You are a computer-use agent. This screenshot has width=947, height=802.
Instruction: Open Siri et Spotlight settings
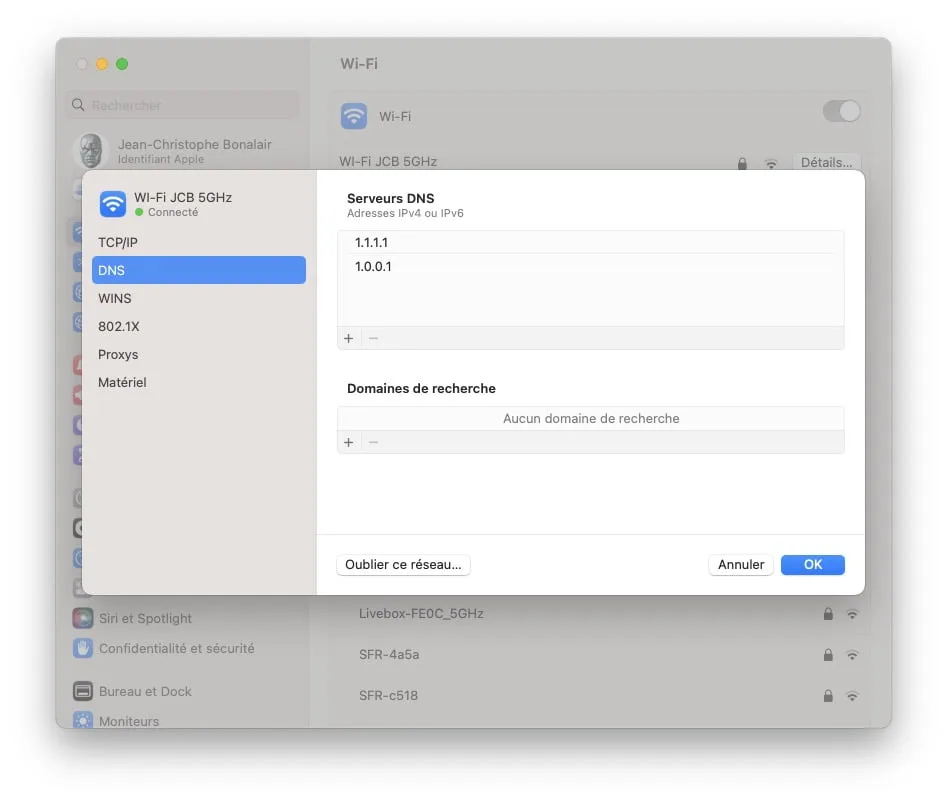[145, 618]
